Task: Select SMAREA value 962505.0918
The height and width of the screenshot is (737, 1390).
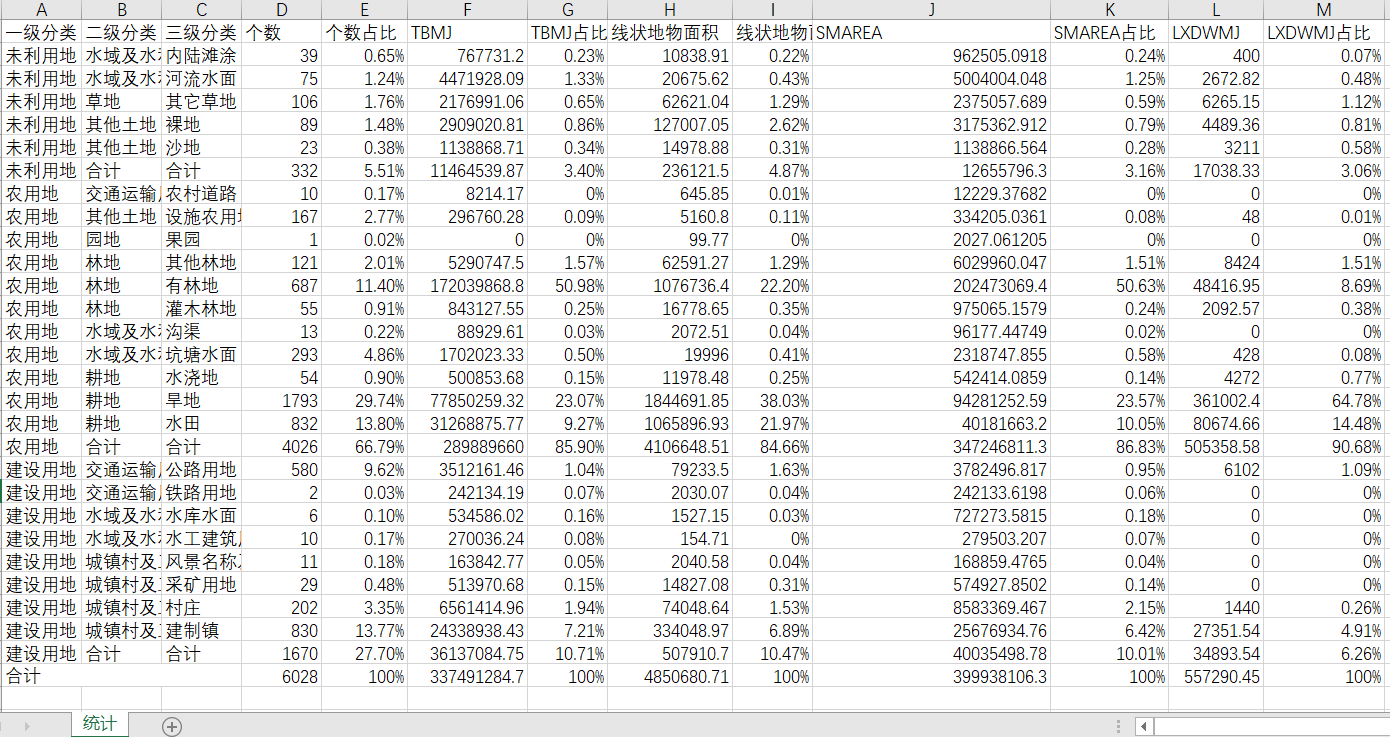Action: pos(931,56)
